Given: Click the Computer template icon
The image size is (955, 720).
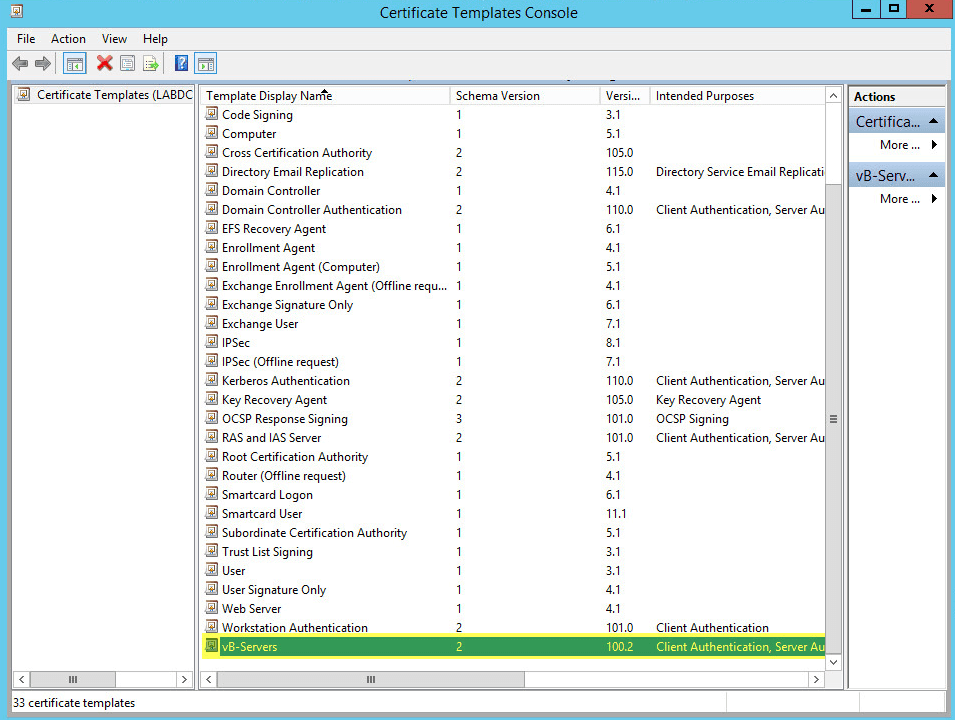Looking at the screenshot, I should coord(211,133).
